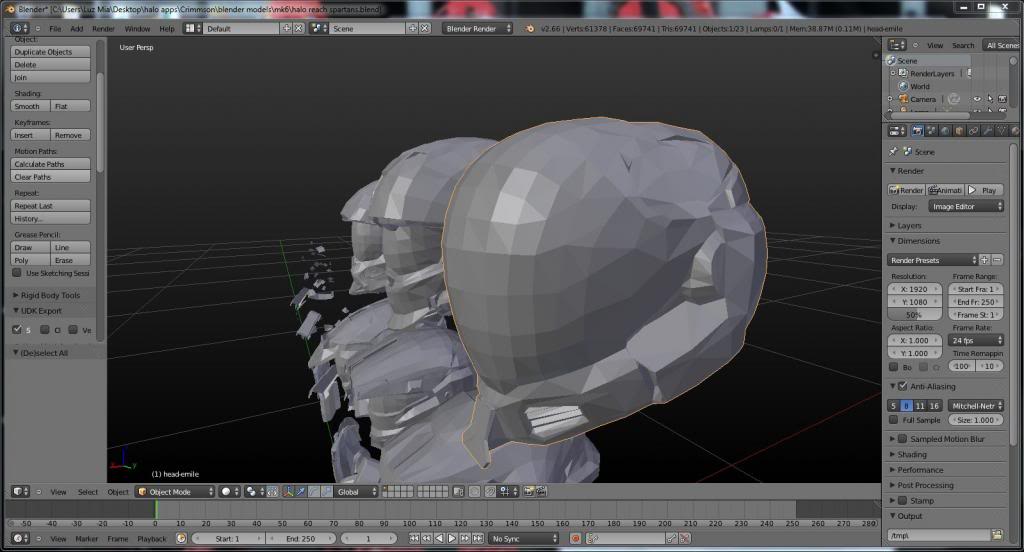The width and height of the screenshot is (1024, 552).
Task: Expand RenderLayers tree item in outliner
Action: click(x=893, y=73)
